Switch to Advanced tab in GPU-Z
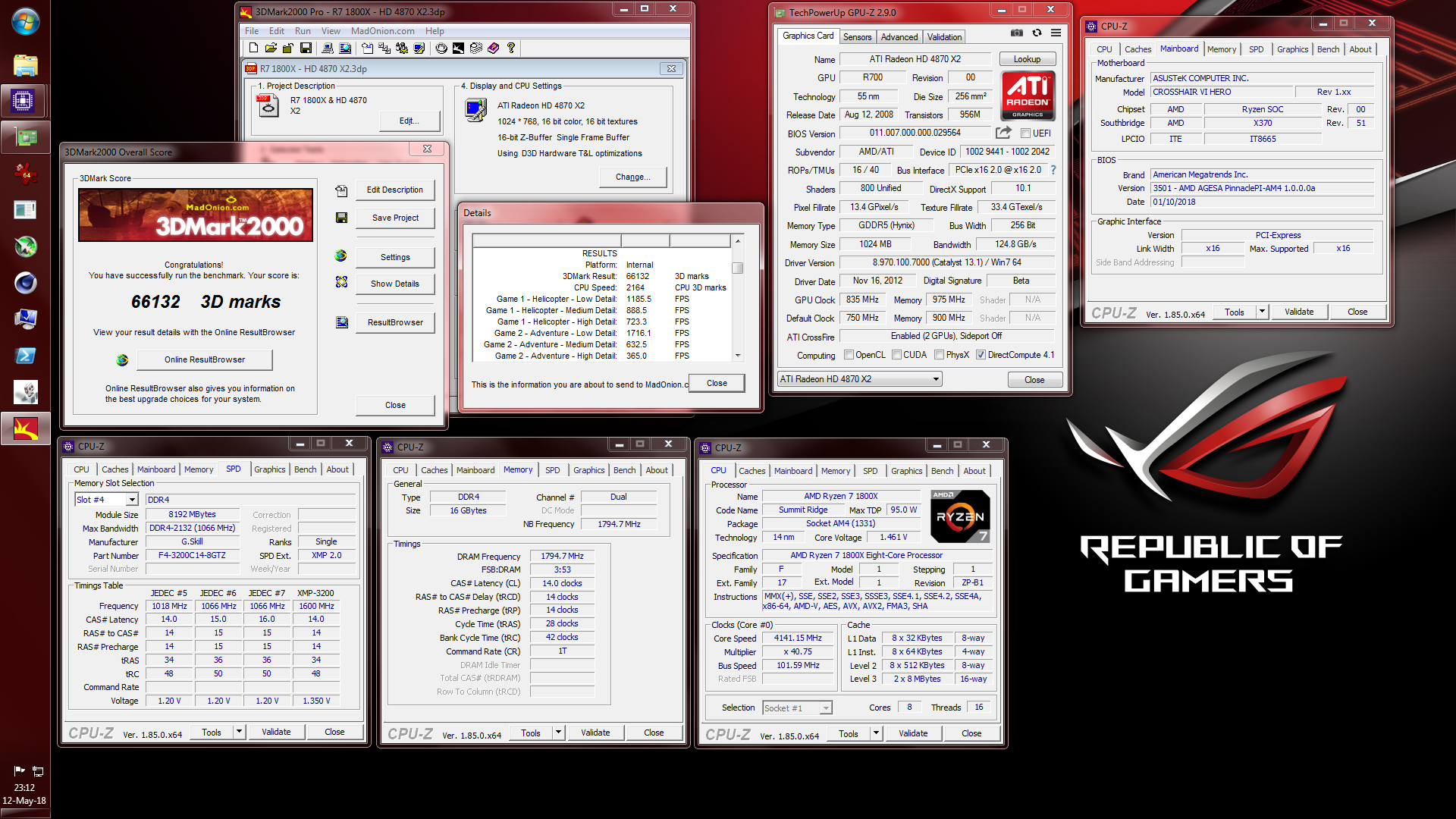 pyautogui.click(x=899, y=37)
